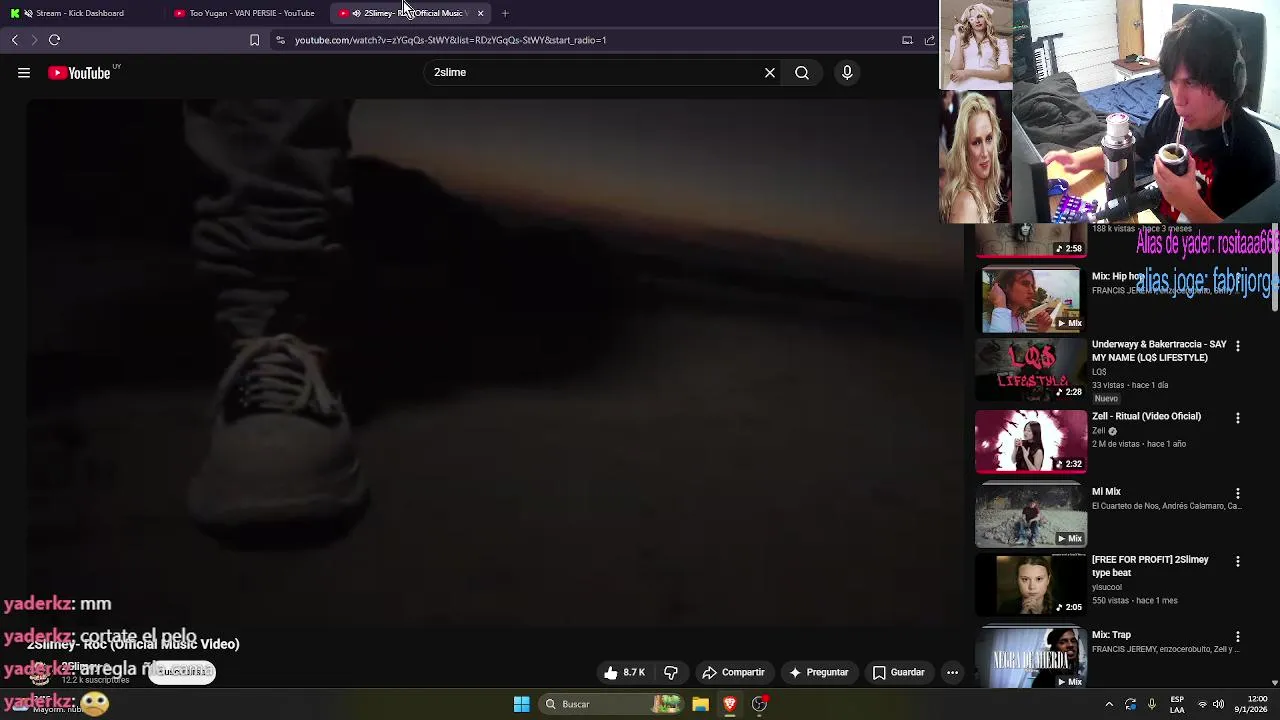
Task: Open options for Zell - Ritual video
Action: (x=1238, y=418)
